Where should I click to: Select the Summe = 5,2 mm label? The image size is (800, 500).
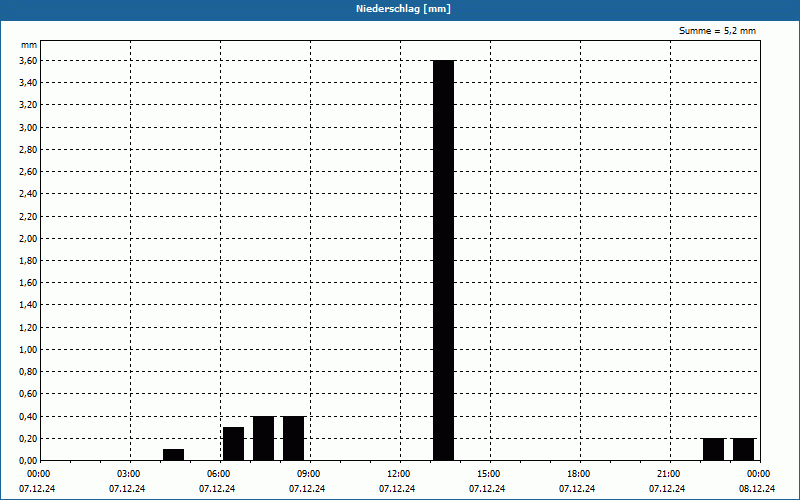(717, 31)
